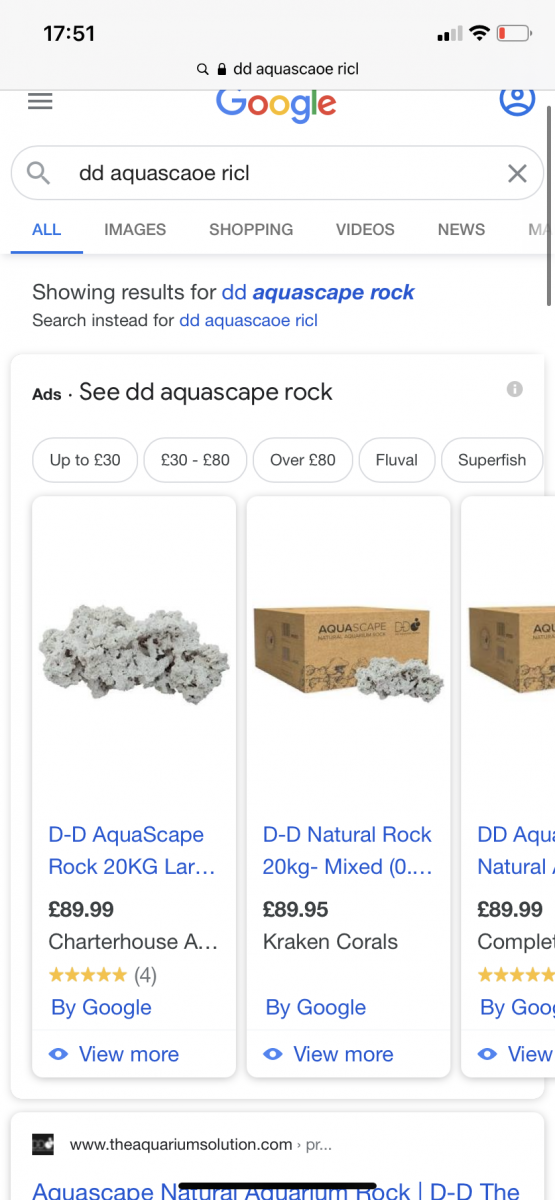The height and width of the screenshot is (1200, 555).
Task: Open the Google account profile icon
Action: point(517,100)
